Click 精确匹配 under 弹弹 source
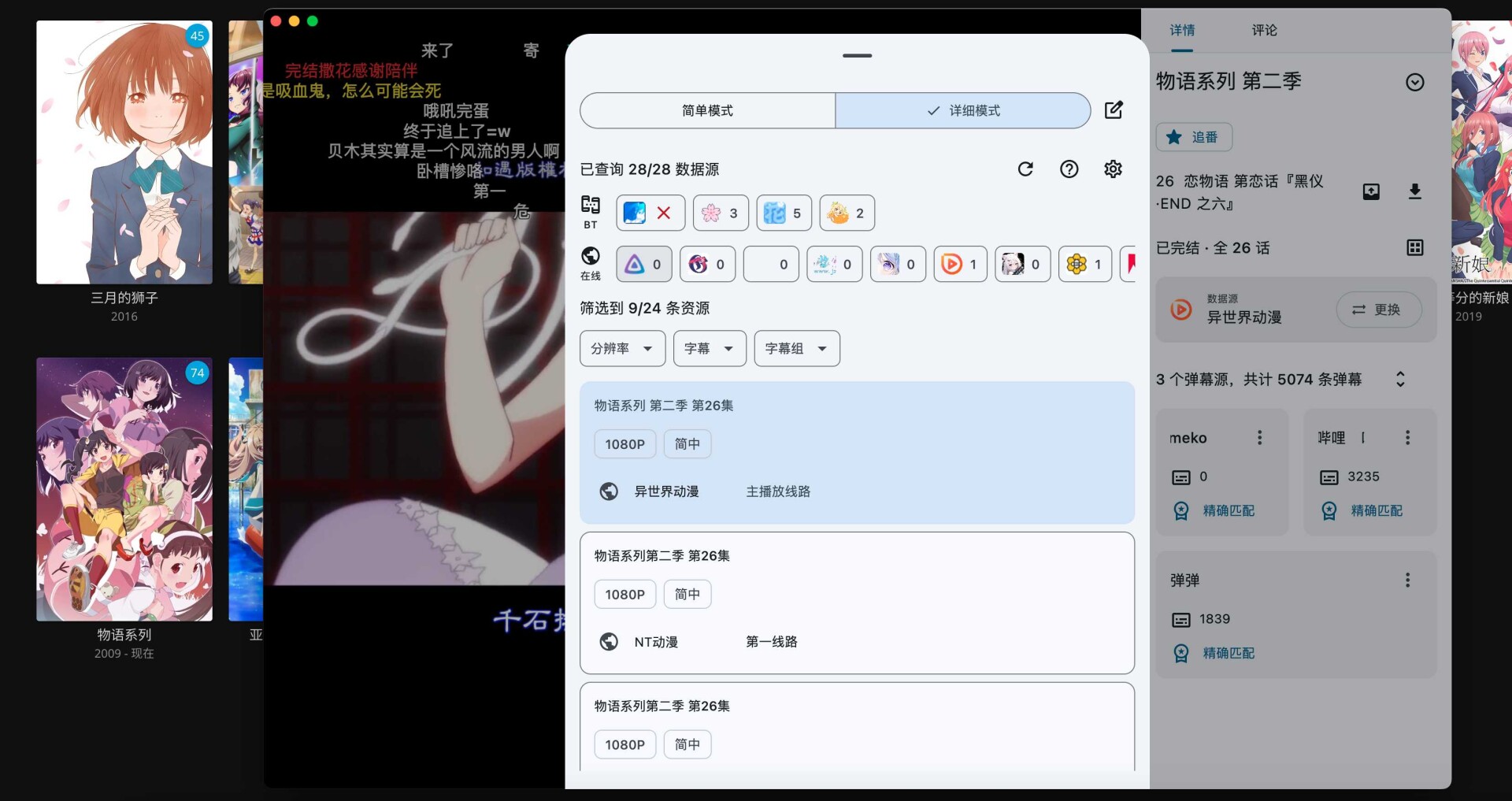Viewport: 1512px width, 801px height. tap(1214, 654)
